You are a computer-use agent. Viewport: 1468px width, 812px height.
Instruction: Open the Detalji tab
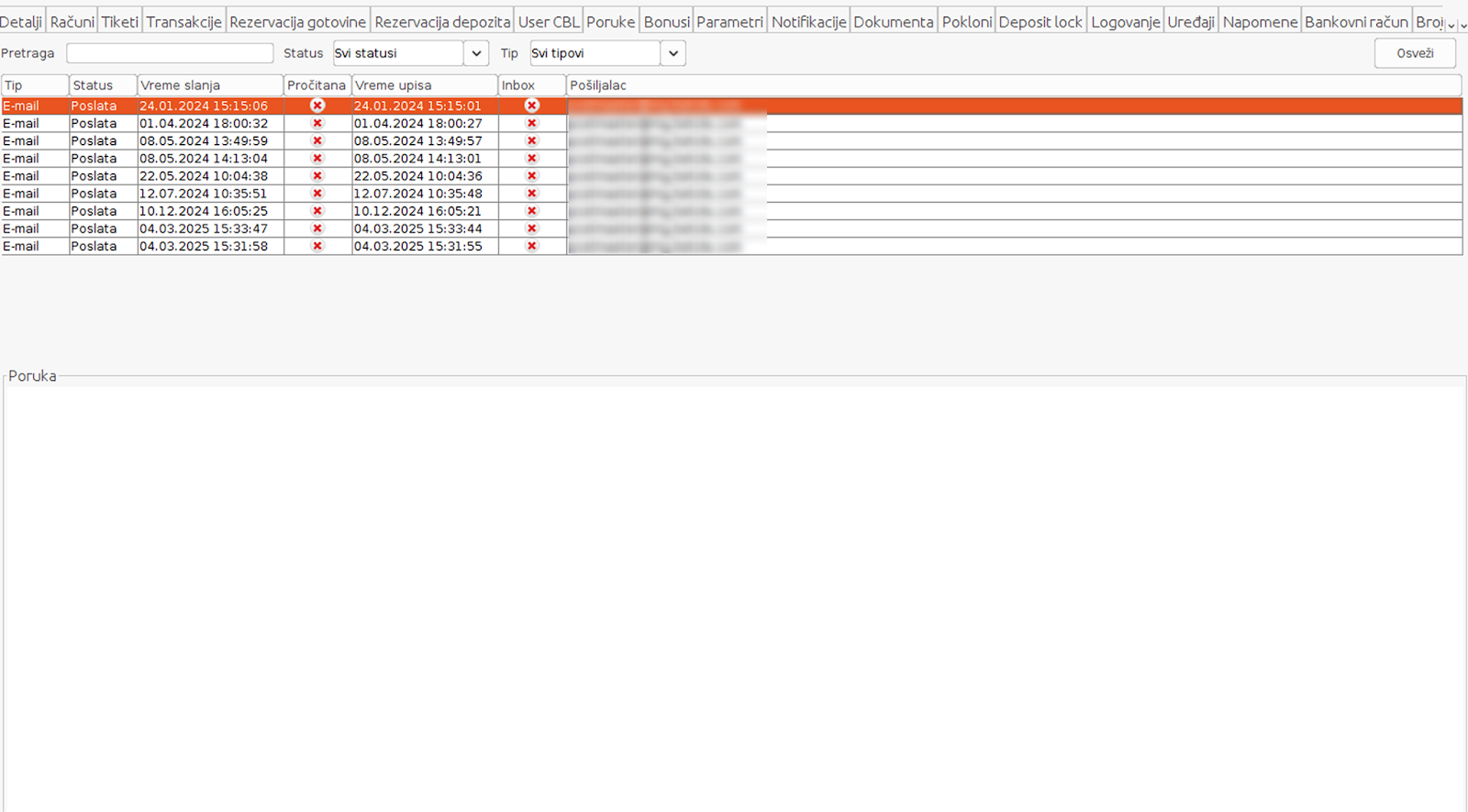tap(21, 22)
